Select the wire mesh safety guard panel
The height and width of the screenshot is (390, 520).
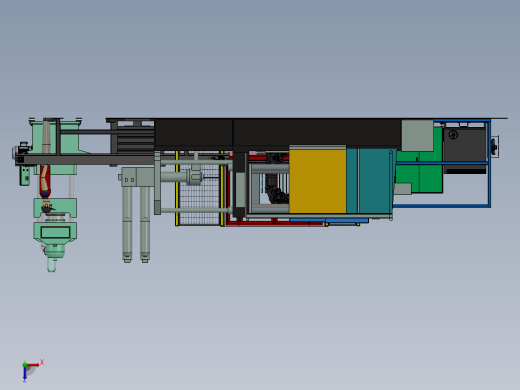tap(199, 195)
